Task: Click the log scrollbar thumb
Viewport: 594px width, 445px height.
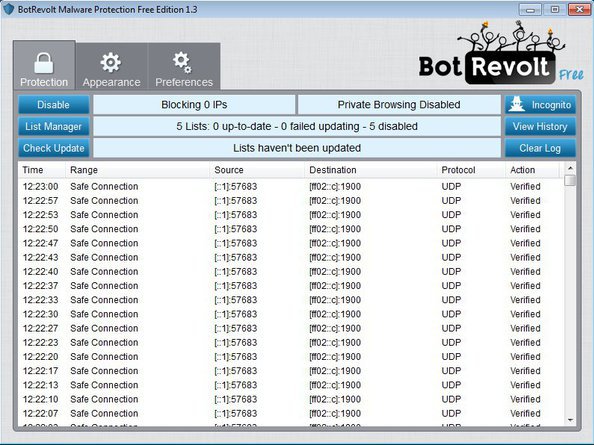Action: tap(570, 180)
